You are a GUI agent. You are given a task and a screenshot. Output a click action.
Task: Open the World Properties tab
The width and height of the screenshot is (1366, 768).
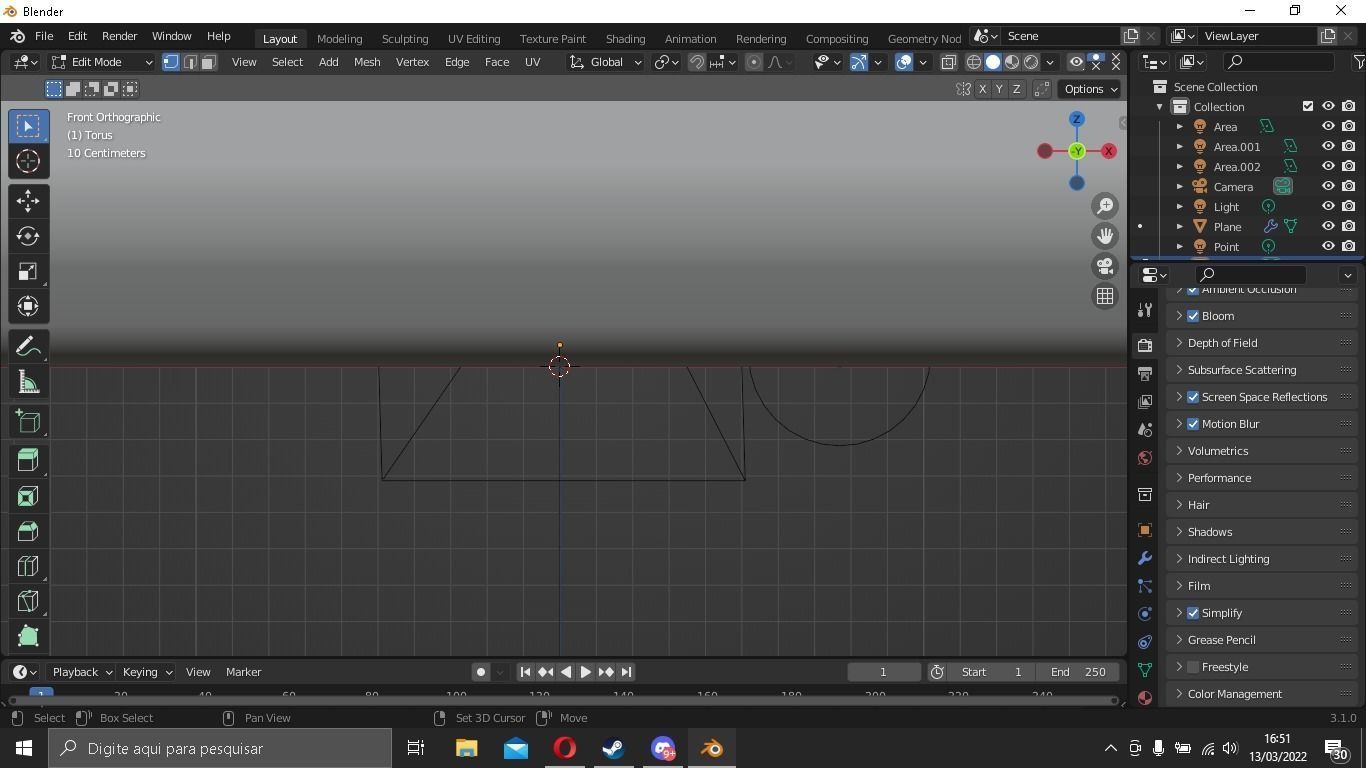pos(1145,458)
